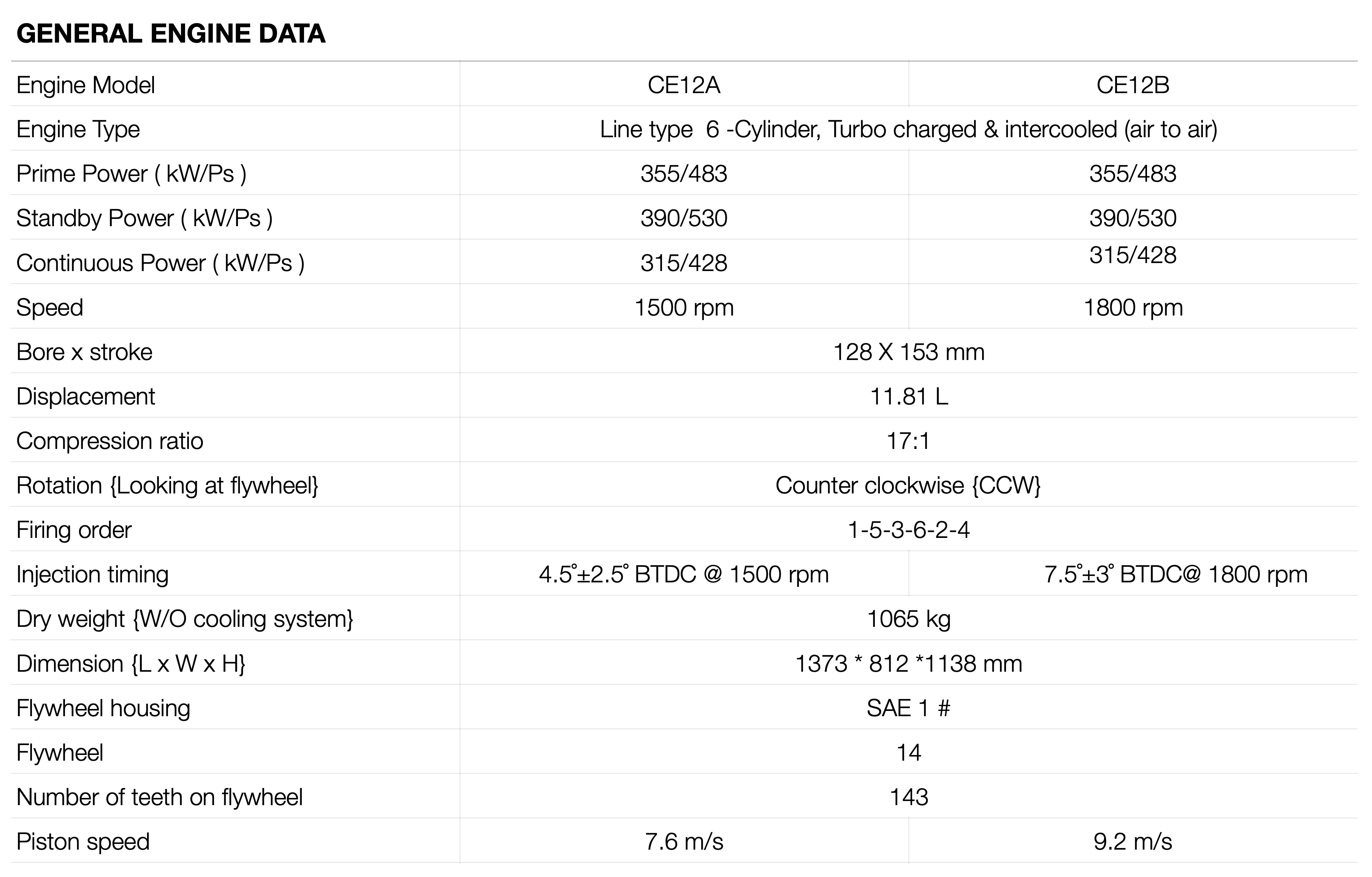This screenshot has height=877, width=1372.
Task: Click the 11.81 L displacement value
Action: [909, 396]
